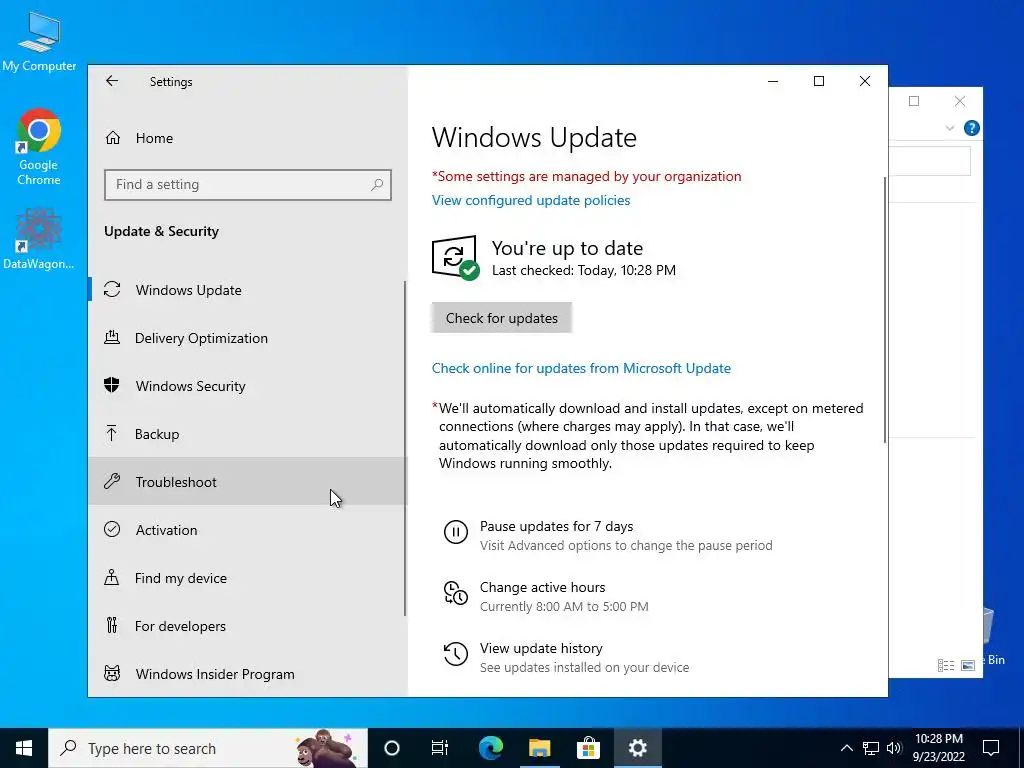Screen dimensions: 1024x768
Task: Open Microsoft Store from taskbar
Action: [x=588, y=748]
